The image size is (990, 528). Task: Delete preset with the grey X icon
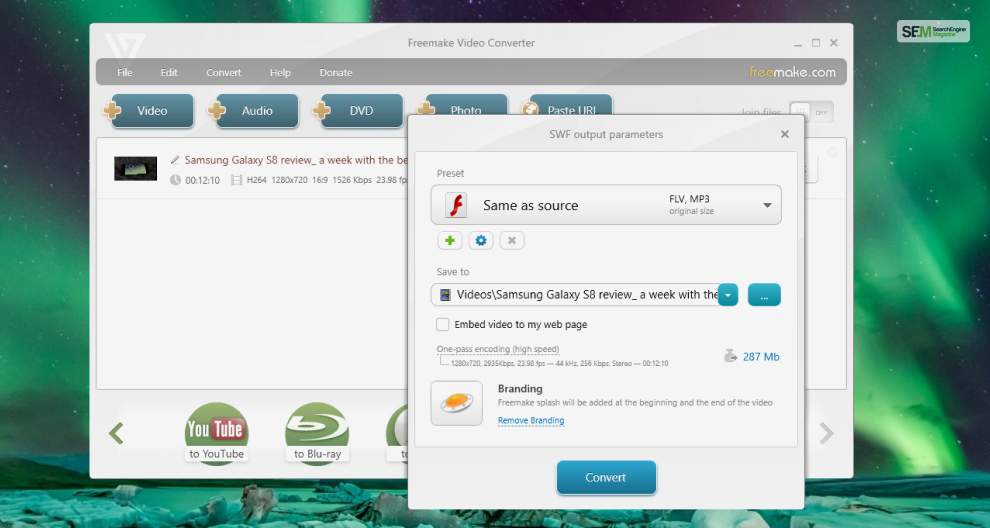pos(512,241)
